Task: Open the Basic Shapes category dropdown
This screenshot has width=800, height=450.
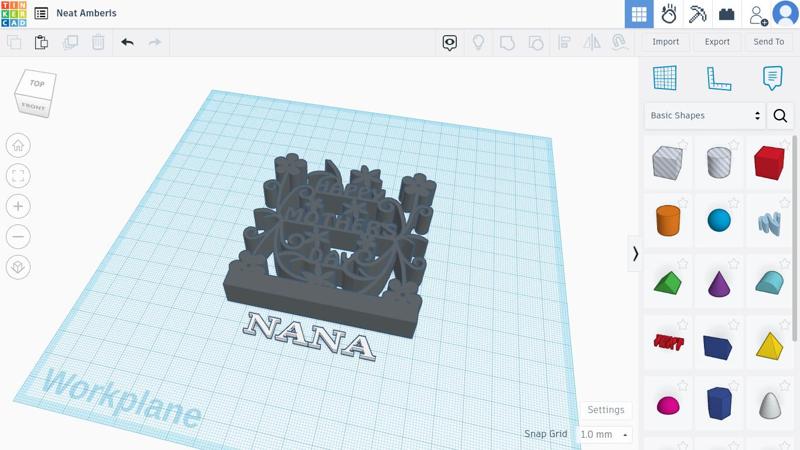Action: click(x=705, y=116)
